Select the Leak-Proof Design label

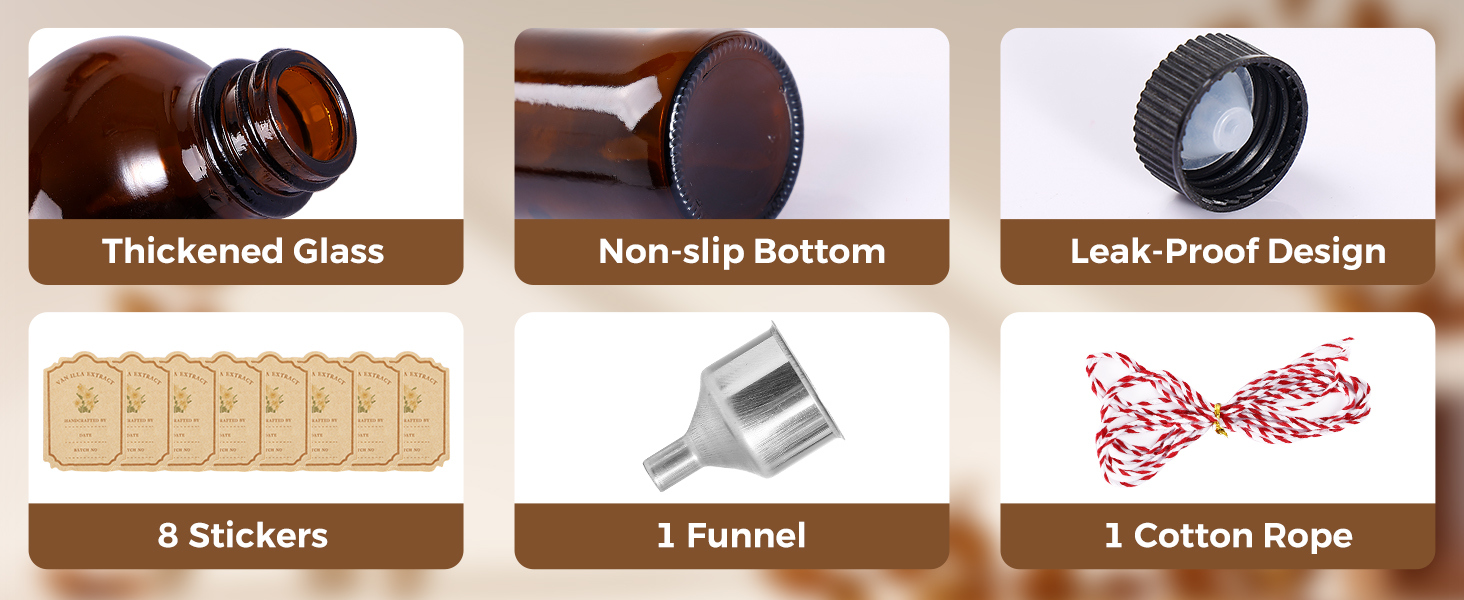[1228, 251]
